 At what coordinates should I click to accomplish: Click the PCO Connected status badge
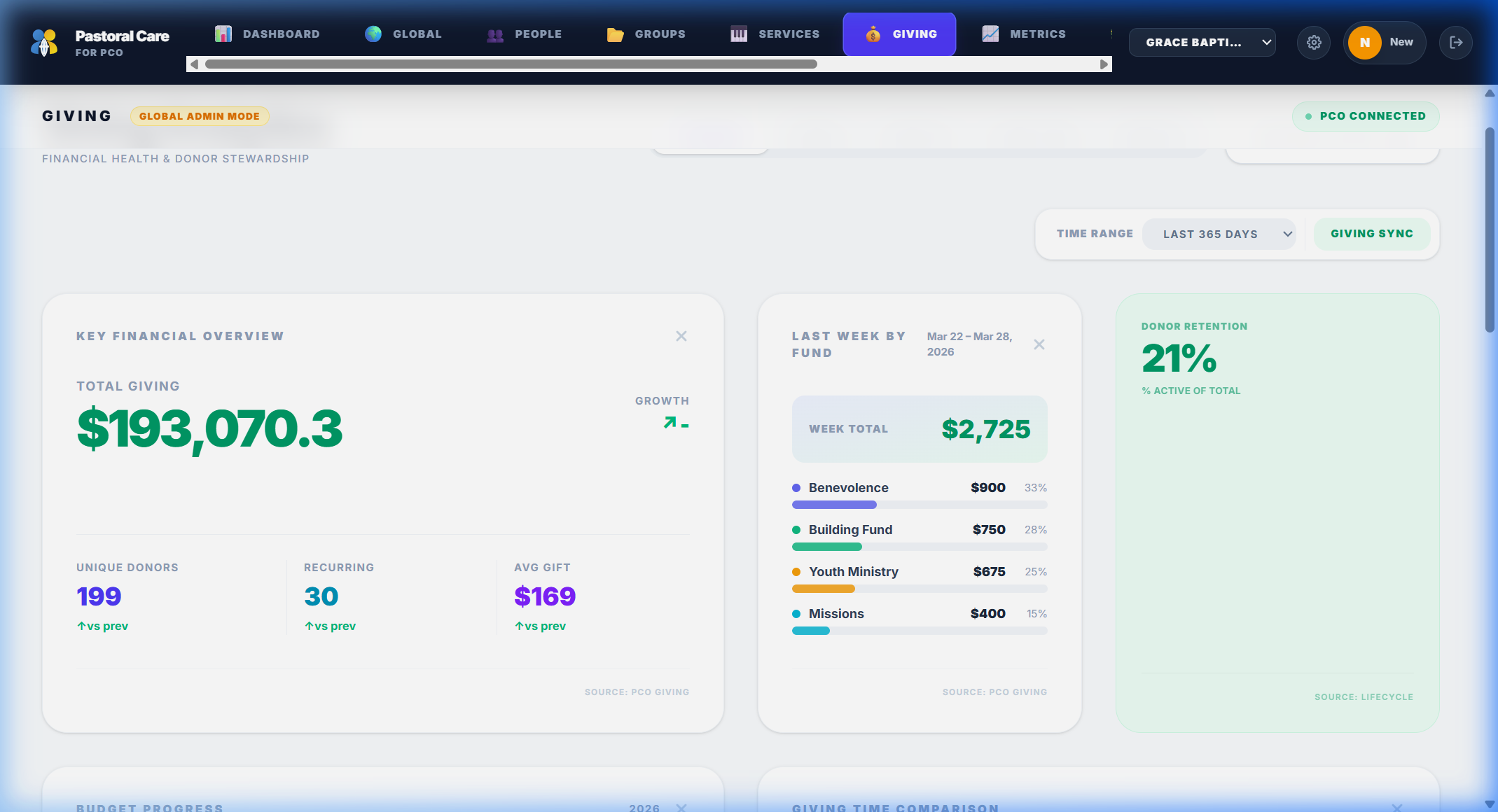click(x=1365, y=116)
